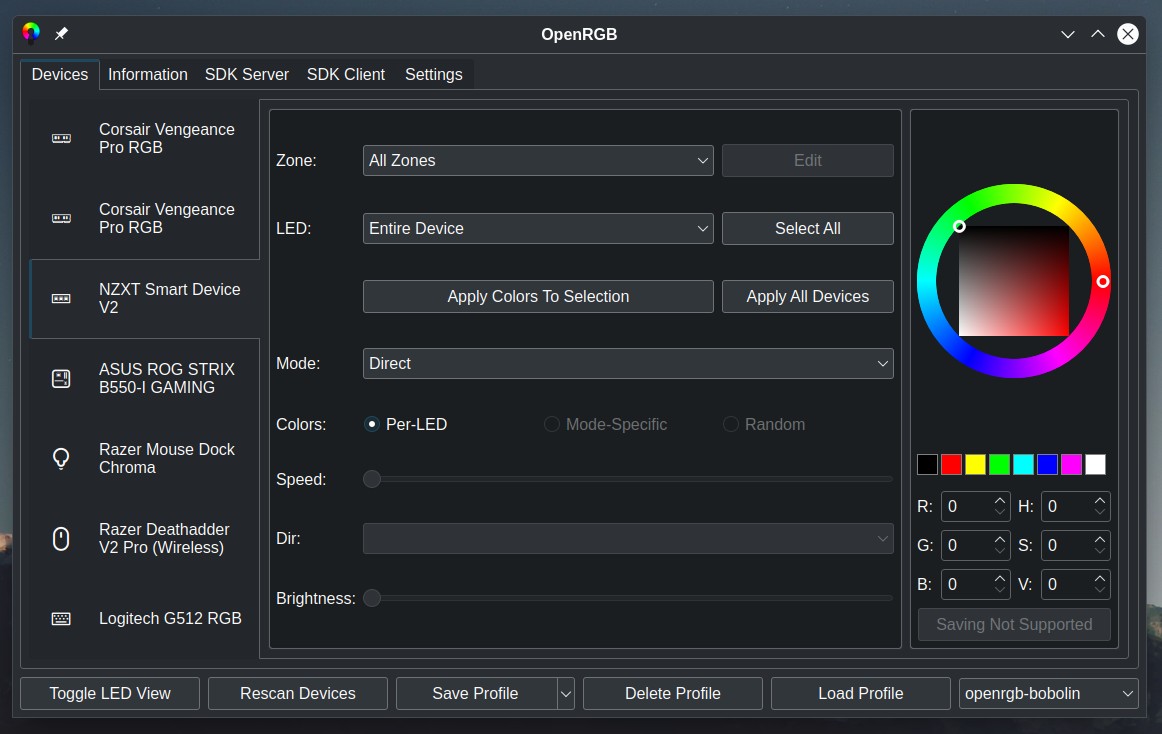The image size is (1162, 734).
Task: Select Logitech G512 RGB in device list
Action: click(x=145, y=618)
